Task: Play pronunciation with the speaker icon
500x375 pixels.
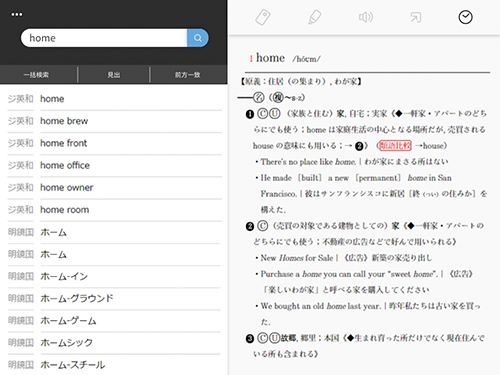Action: (366, 17)
